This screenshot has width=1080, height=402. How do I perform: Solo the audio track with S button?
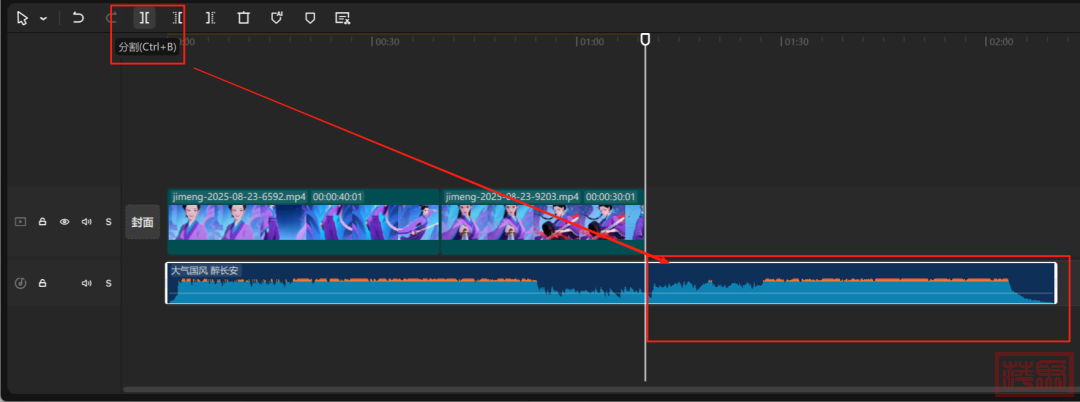pos(108,283)
